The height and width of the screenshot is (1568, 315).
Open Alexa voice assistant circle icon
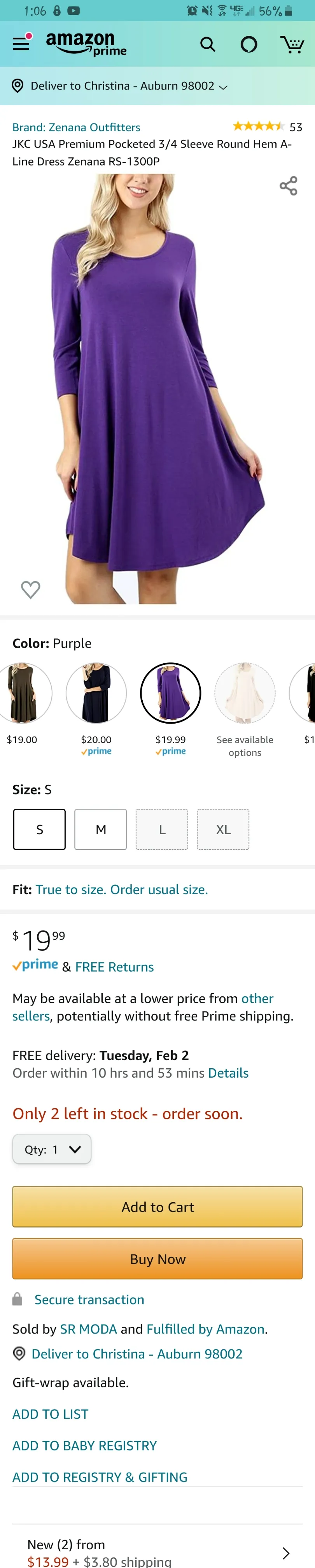click(249, 44)
